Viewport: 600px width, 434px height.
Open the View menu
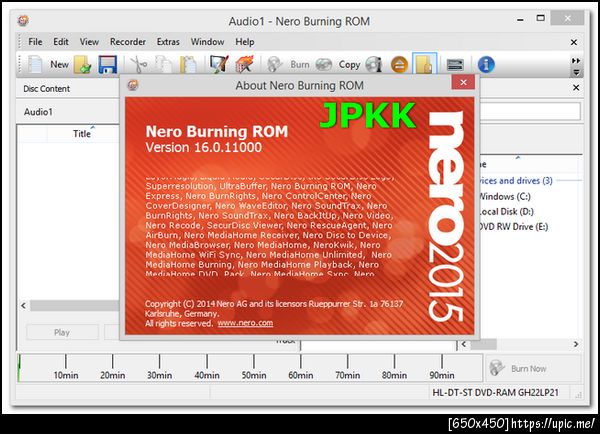[89, 42]
